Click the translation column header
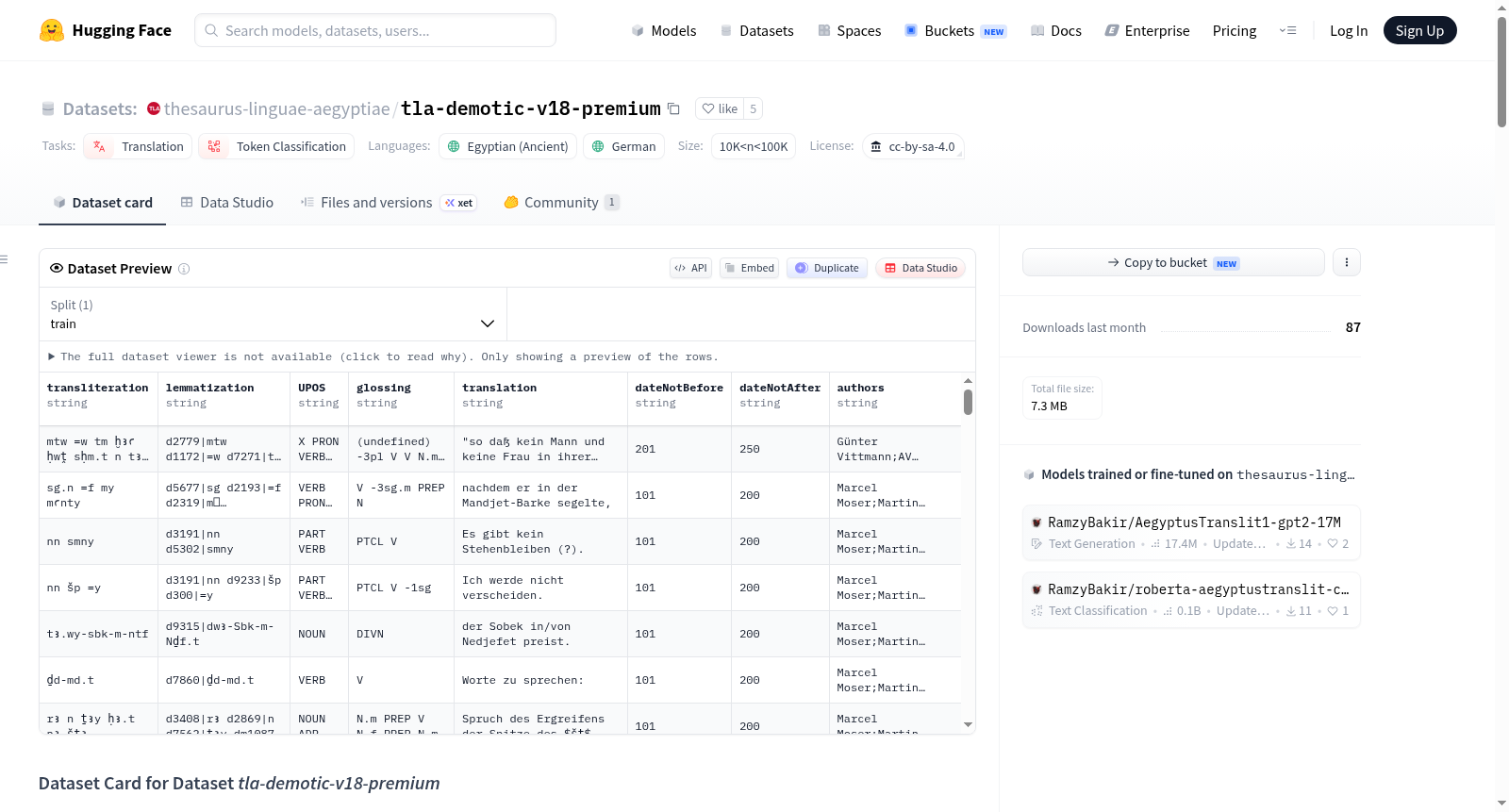Image resolution: width=1509 pixels, height=812 pixels. tap(541, 395)
